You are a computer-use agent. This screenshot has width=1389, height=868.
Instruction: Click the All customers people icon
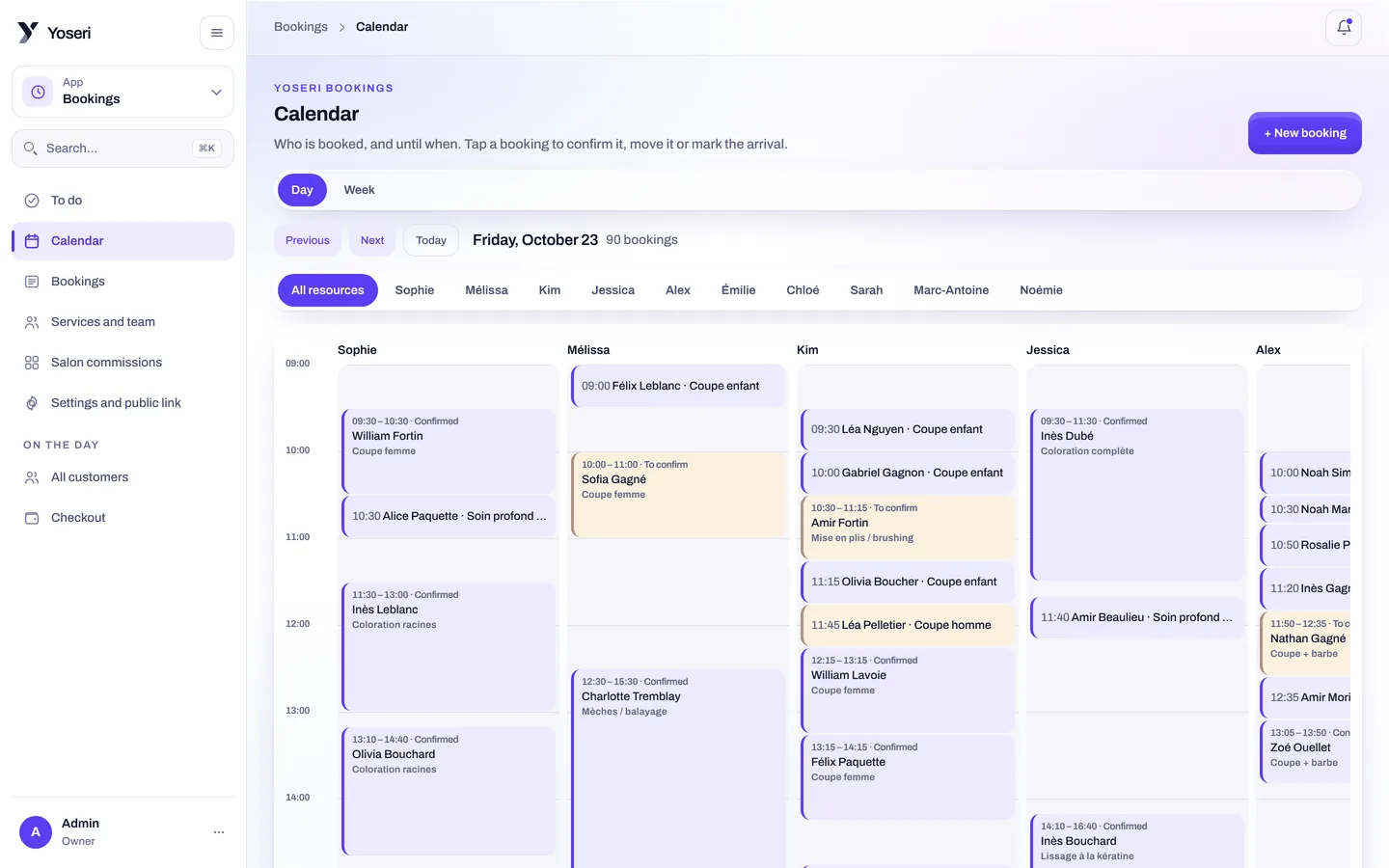click(x=32, y=477)
